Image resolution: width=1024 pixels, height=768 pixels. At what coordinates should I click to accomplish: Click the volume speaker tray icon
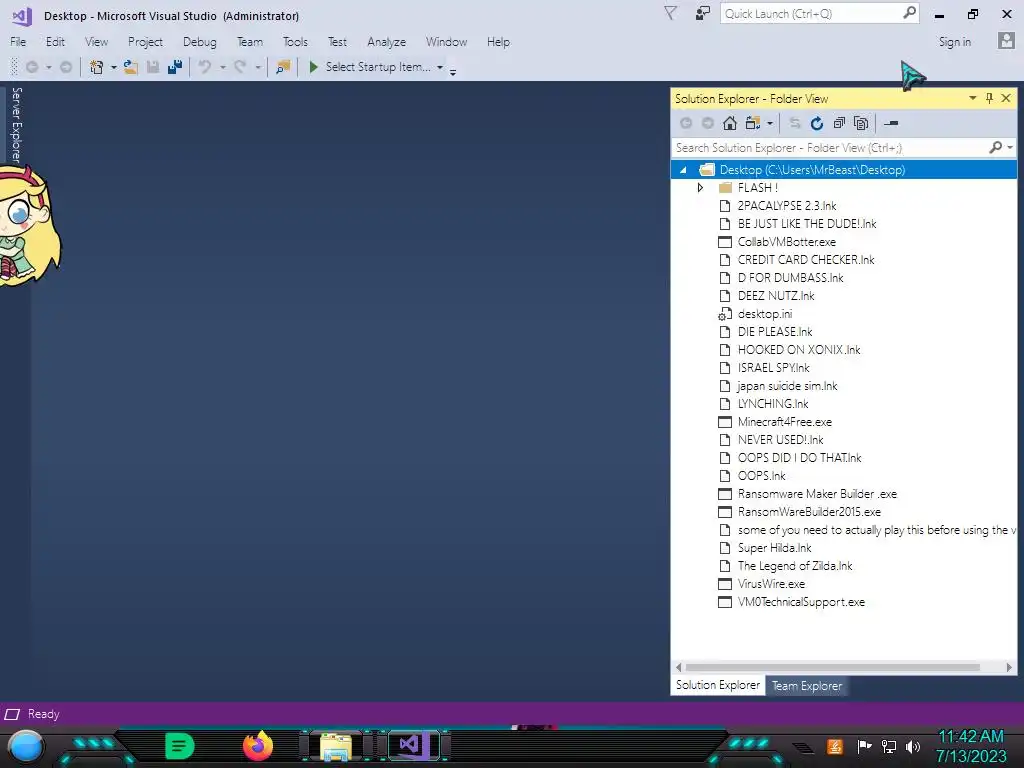(913, 746)
